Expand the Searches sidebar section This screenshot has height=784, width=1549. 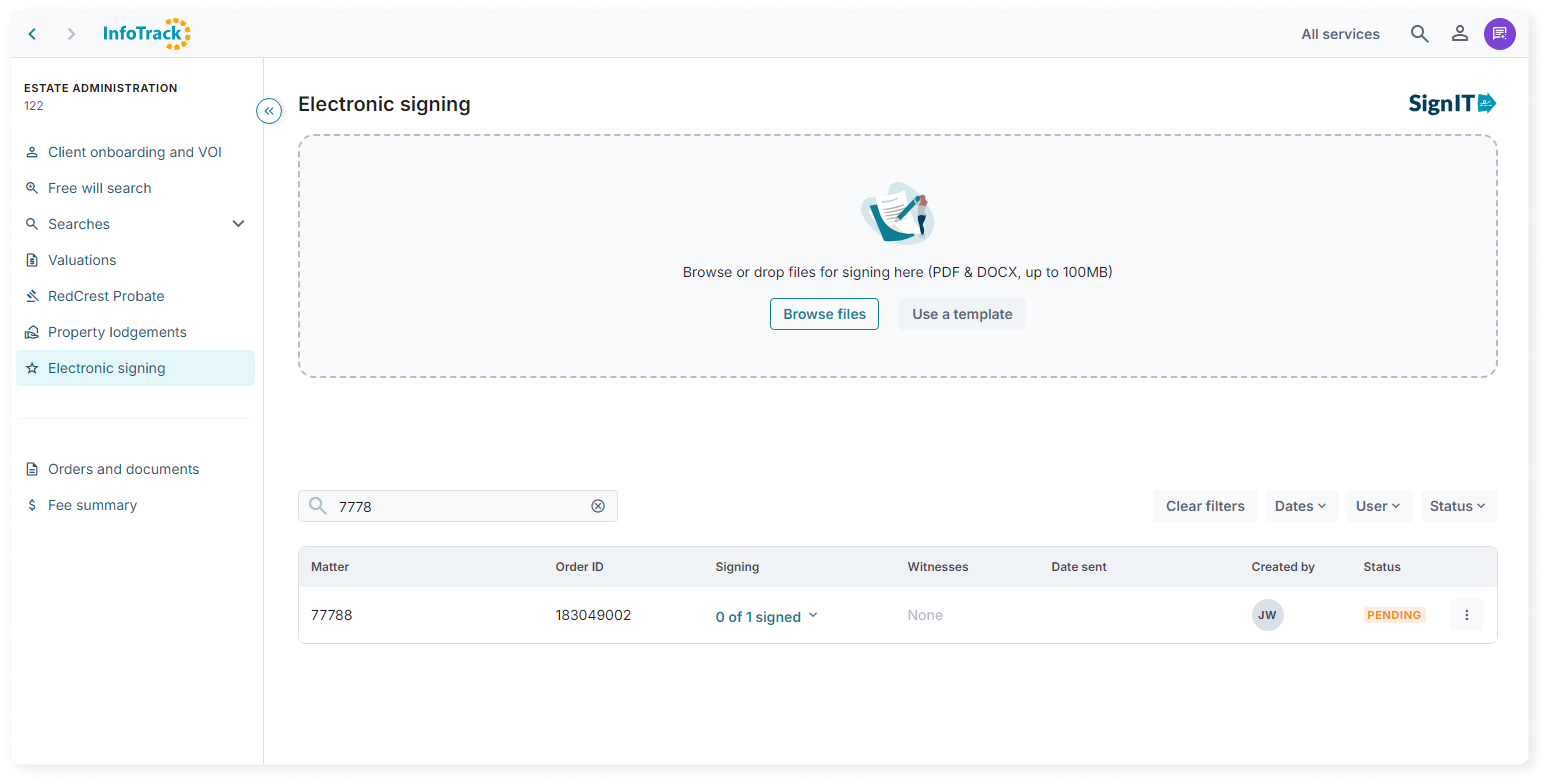click(x=238, y=224)
